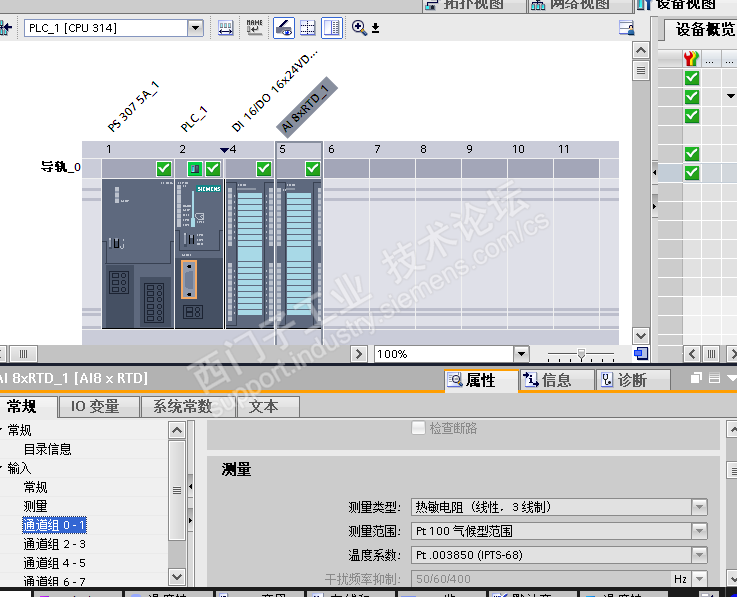737x597 pixels.
Task: Open the 测量类型 dropdown
Action: [699, 507]
